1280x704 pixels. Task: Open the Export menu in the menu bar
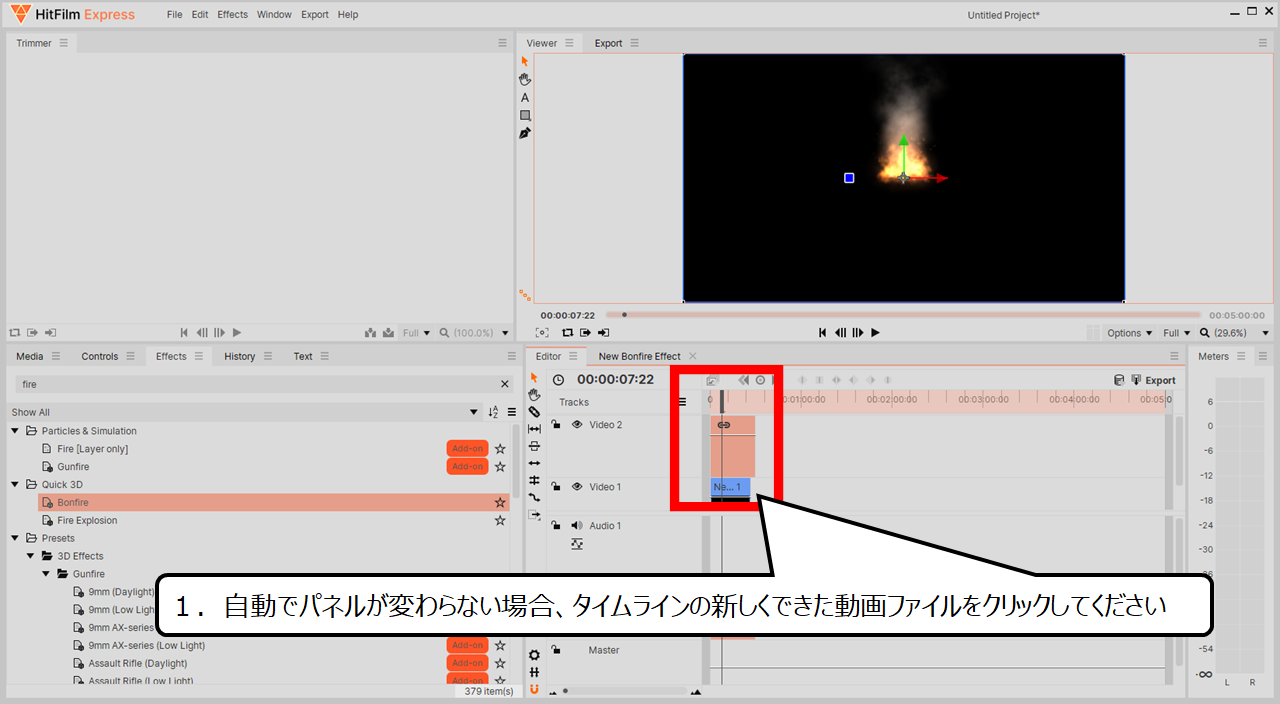[x=315, y=15]
